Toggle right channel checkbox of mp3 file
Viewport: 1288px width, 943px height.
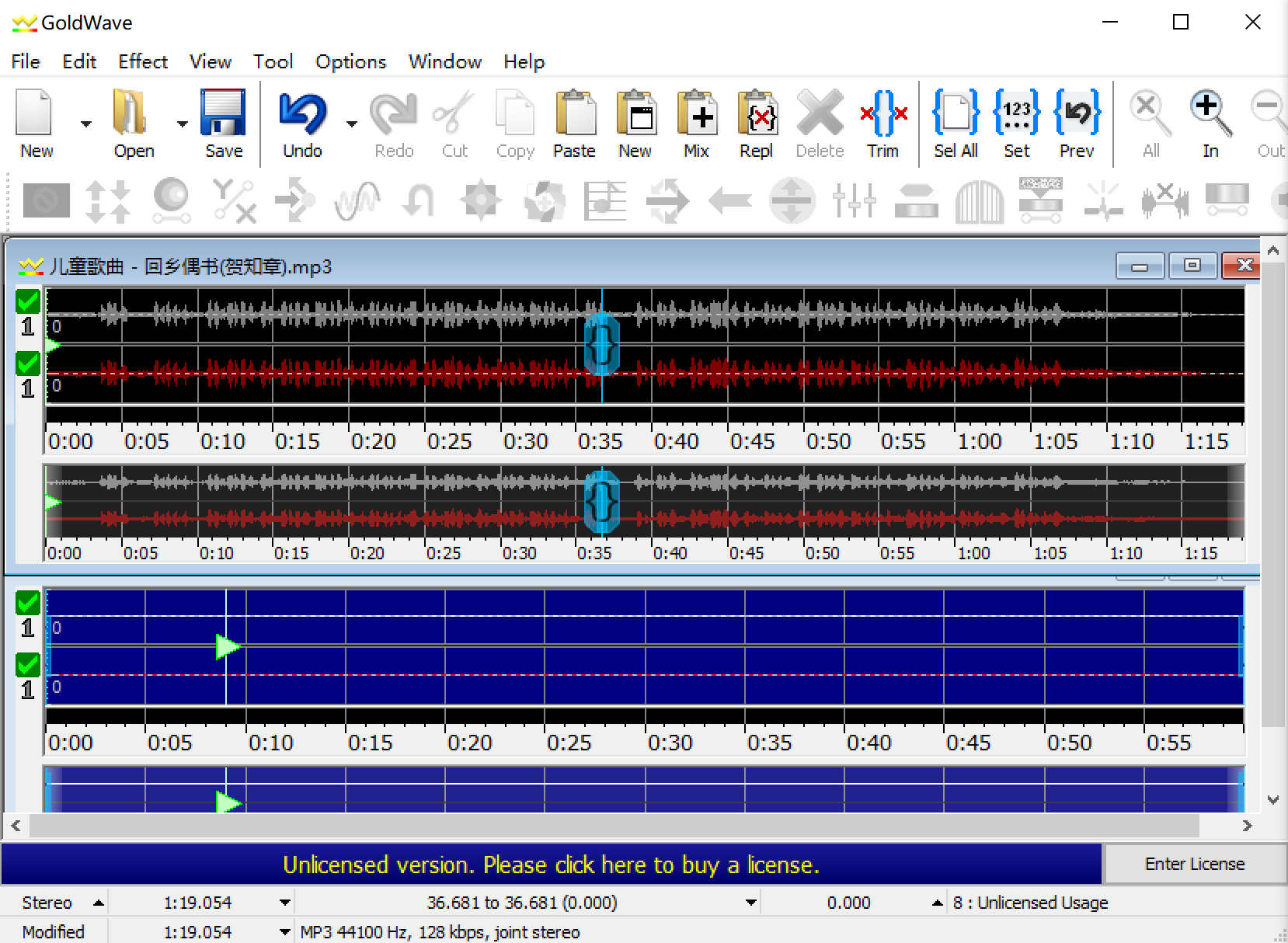tap(28, 363)
